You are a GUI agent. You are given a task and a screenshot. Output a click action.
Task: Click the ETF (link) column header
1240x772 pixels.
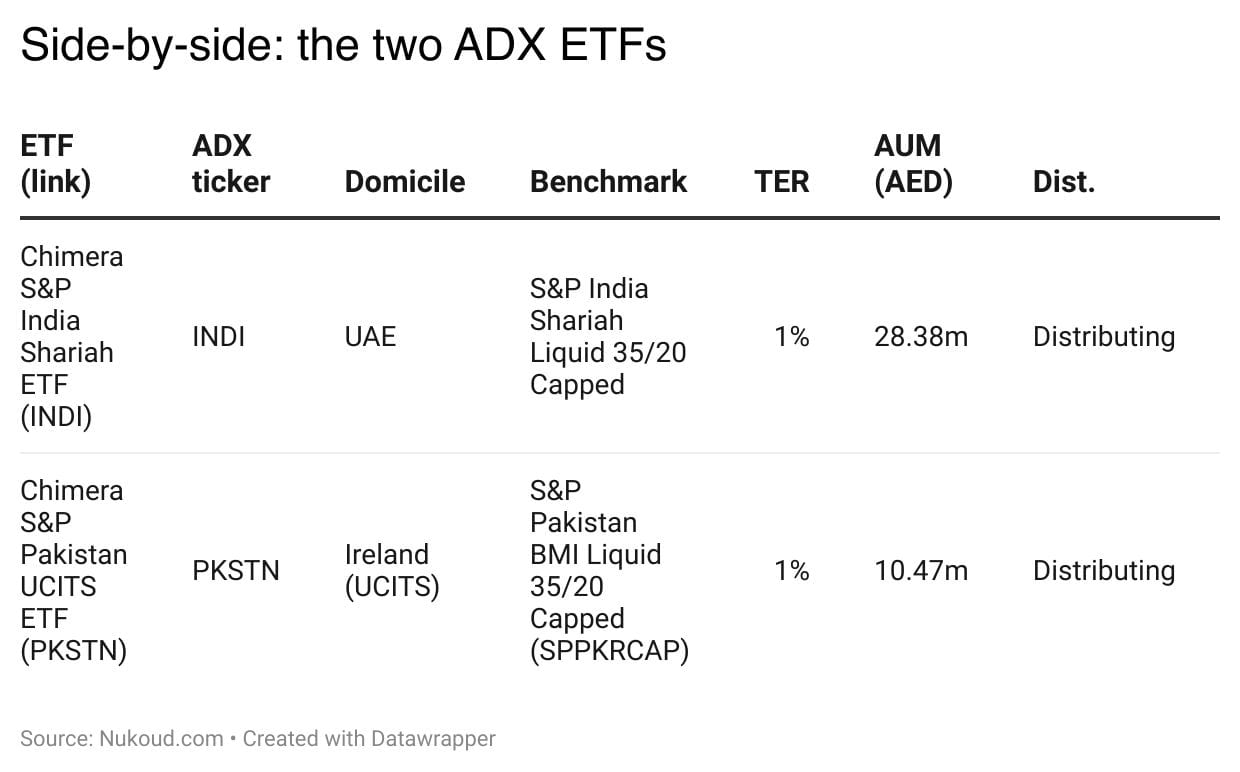[55, 164]
